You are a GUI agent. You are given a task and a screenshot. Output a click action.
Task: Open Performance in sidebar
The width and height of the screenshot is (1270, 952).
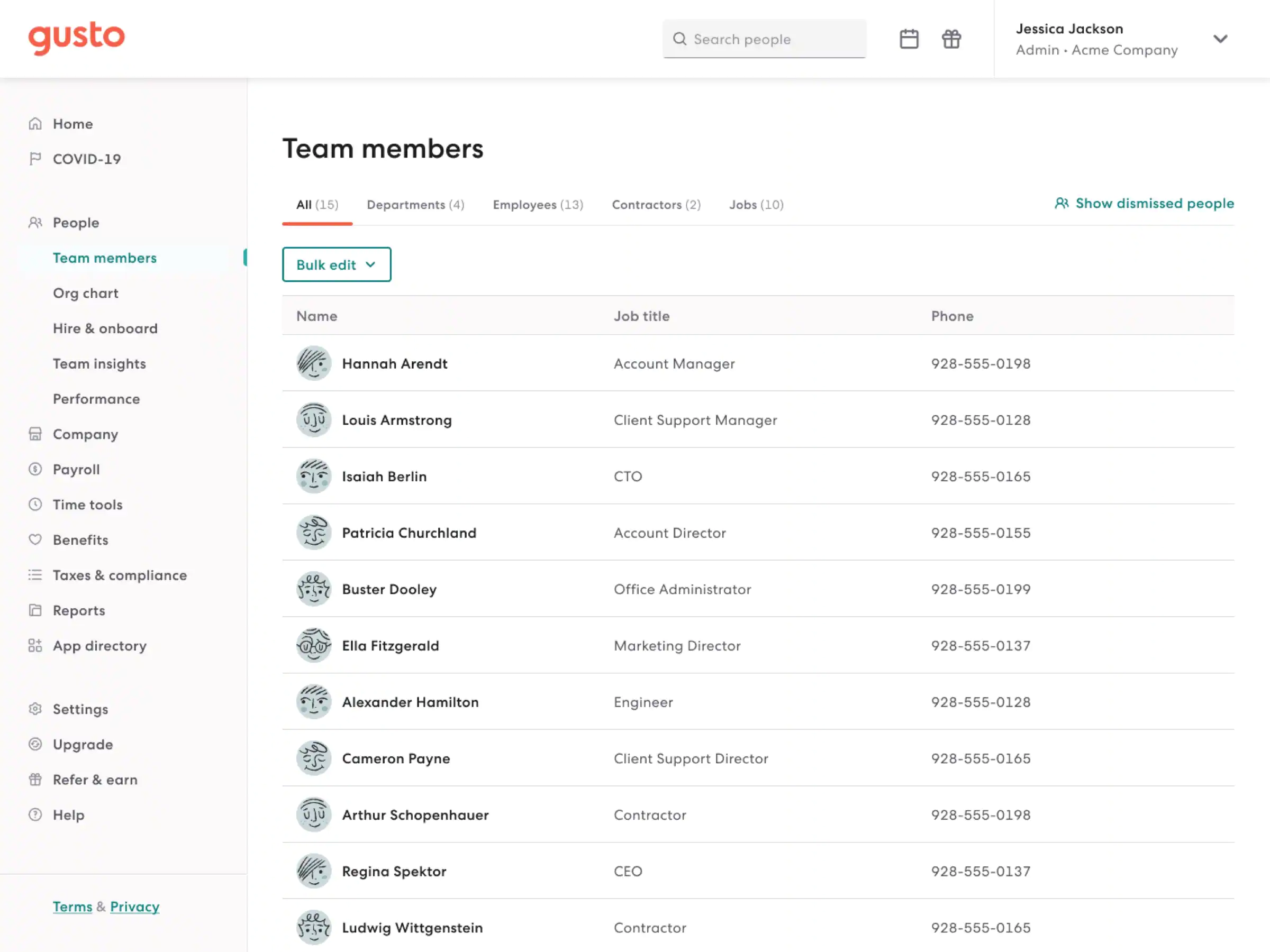[x=96, y=399]
